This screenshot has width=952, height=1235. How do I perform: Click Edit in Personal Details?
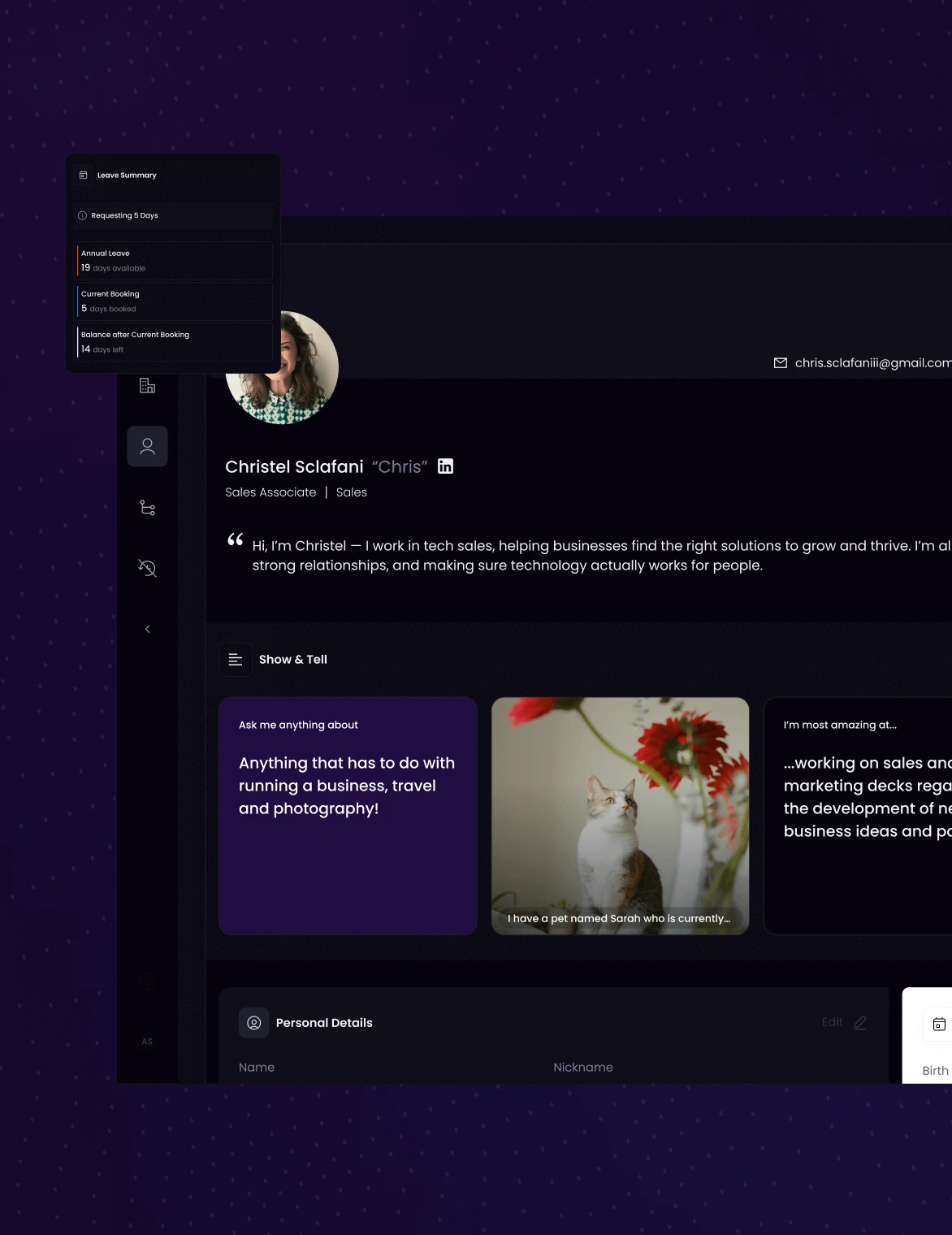[x=833, y=1022]
